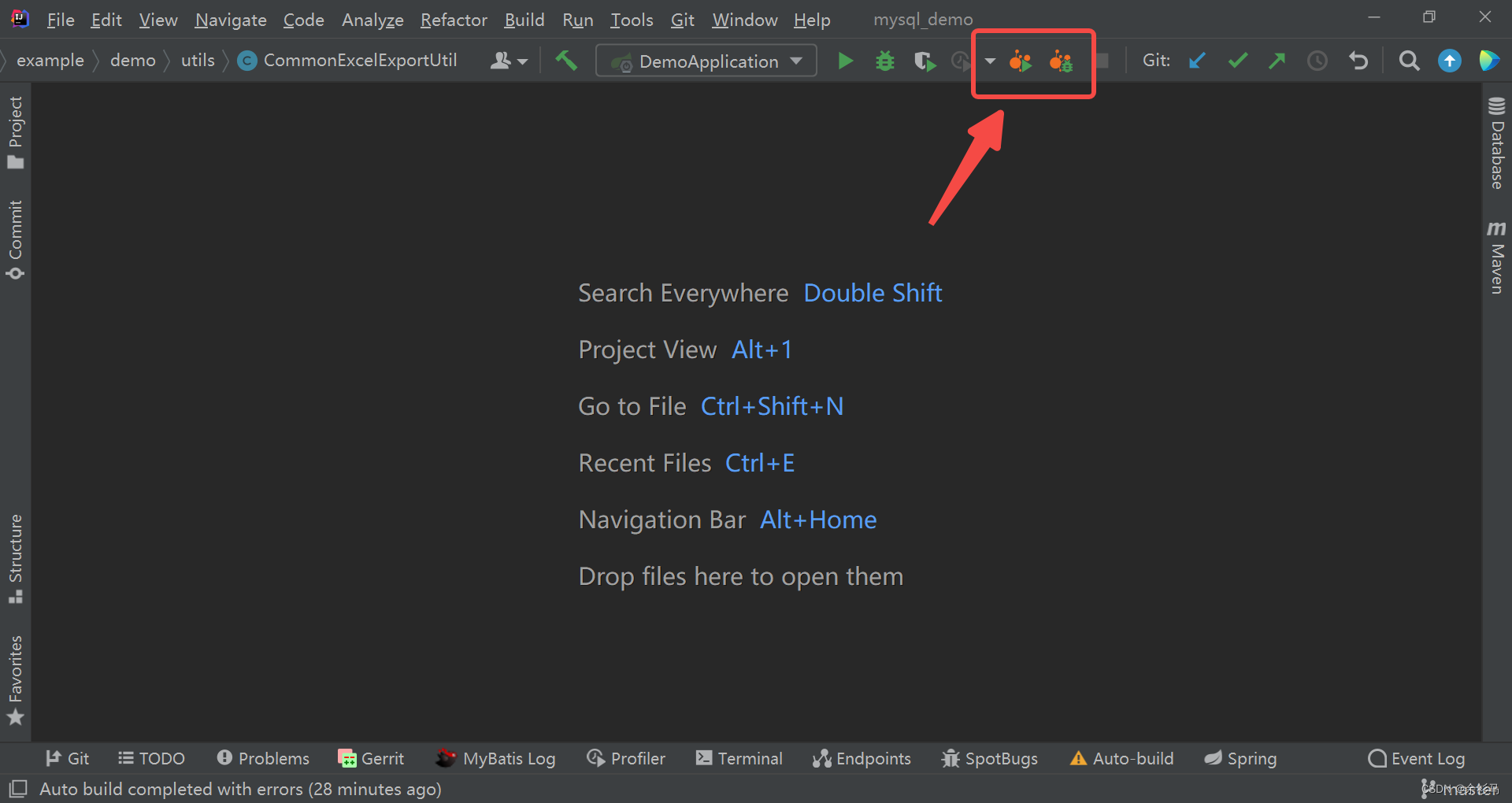Open Search Everywhere magnifier icon

pos(1409,61)
